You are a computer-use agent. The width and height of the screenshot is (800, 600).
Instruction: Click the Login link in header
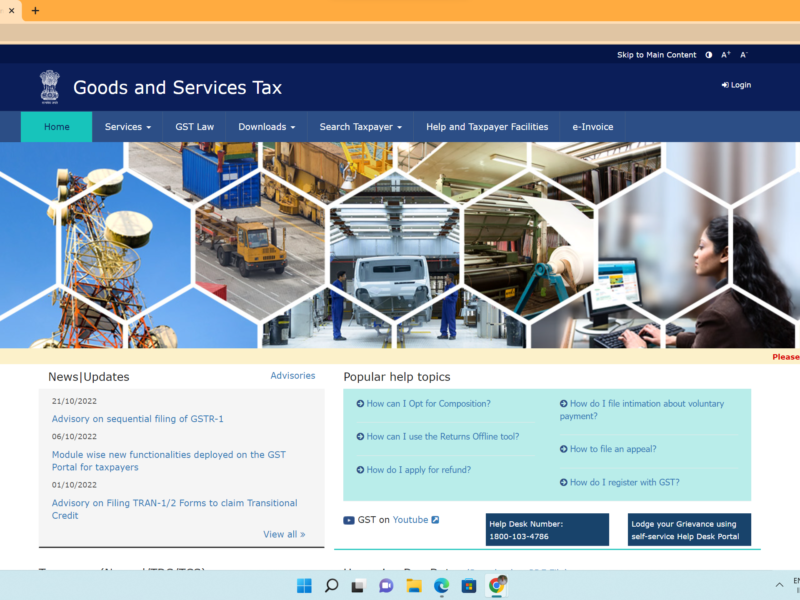coord(736,85)
